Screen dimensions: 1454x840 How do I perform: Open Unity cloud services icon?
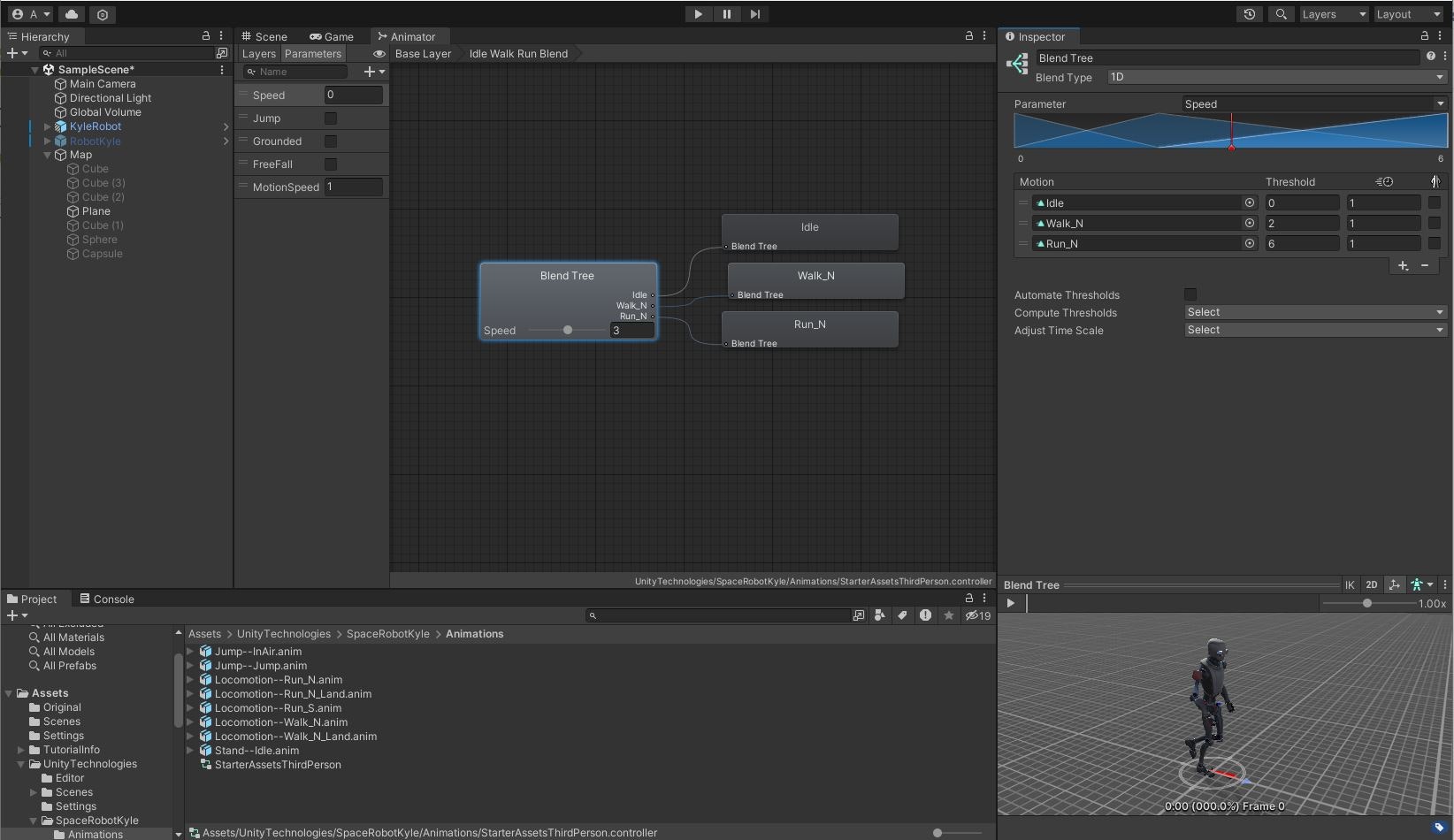pyautogui.click(x=72, y=14)
